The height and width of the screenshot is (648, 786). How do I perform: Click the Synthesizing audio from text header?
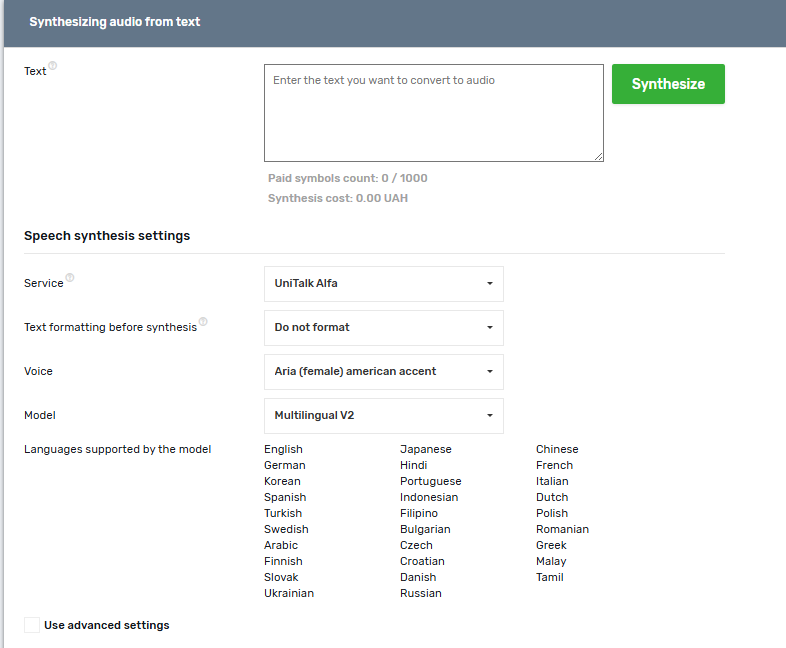115,22
